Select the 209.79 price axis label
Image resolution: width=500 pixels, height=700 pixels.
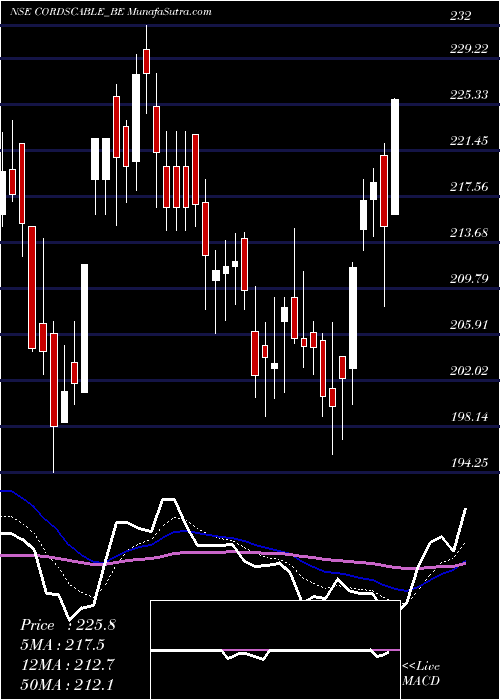(469, 279)
